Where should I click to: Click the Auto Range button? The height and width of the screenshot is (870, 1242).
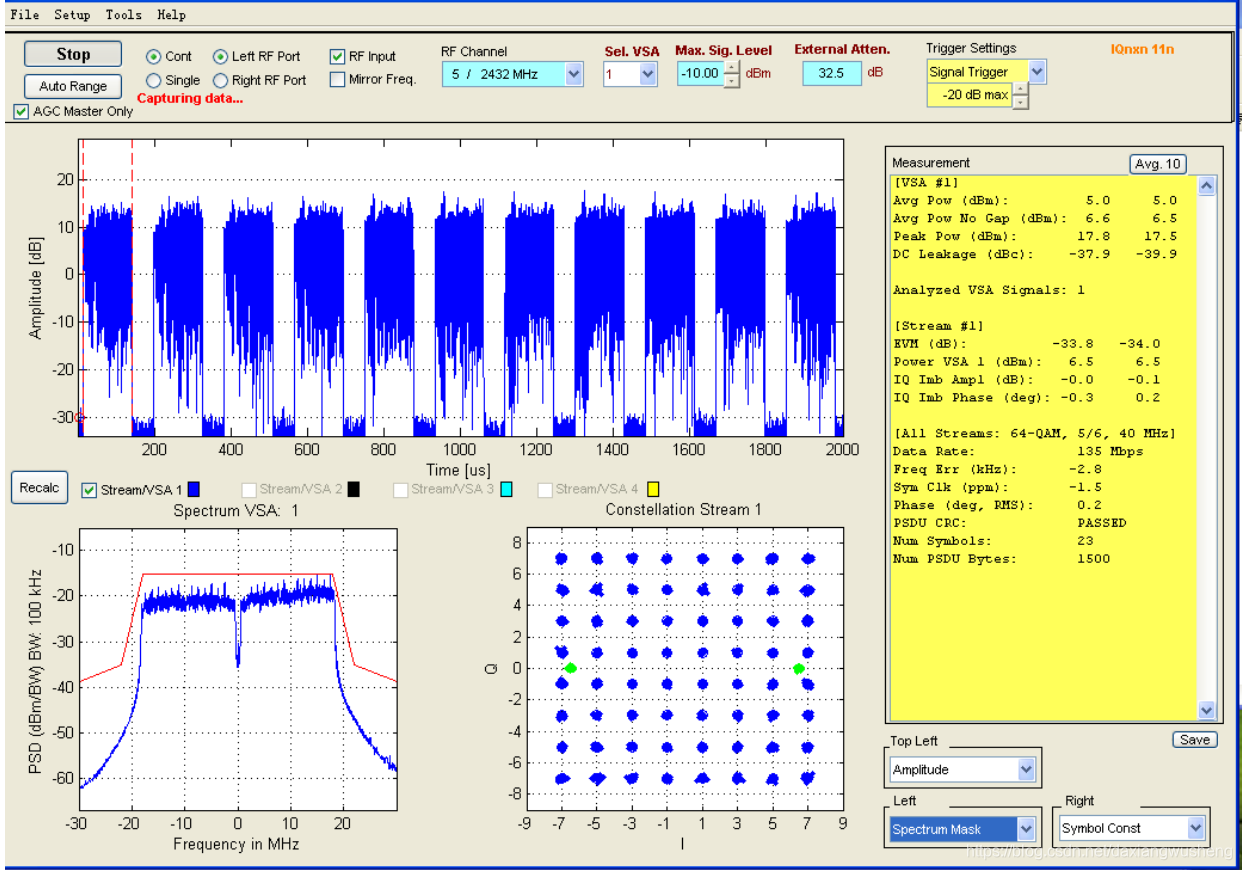click(x=73, y=86)
